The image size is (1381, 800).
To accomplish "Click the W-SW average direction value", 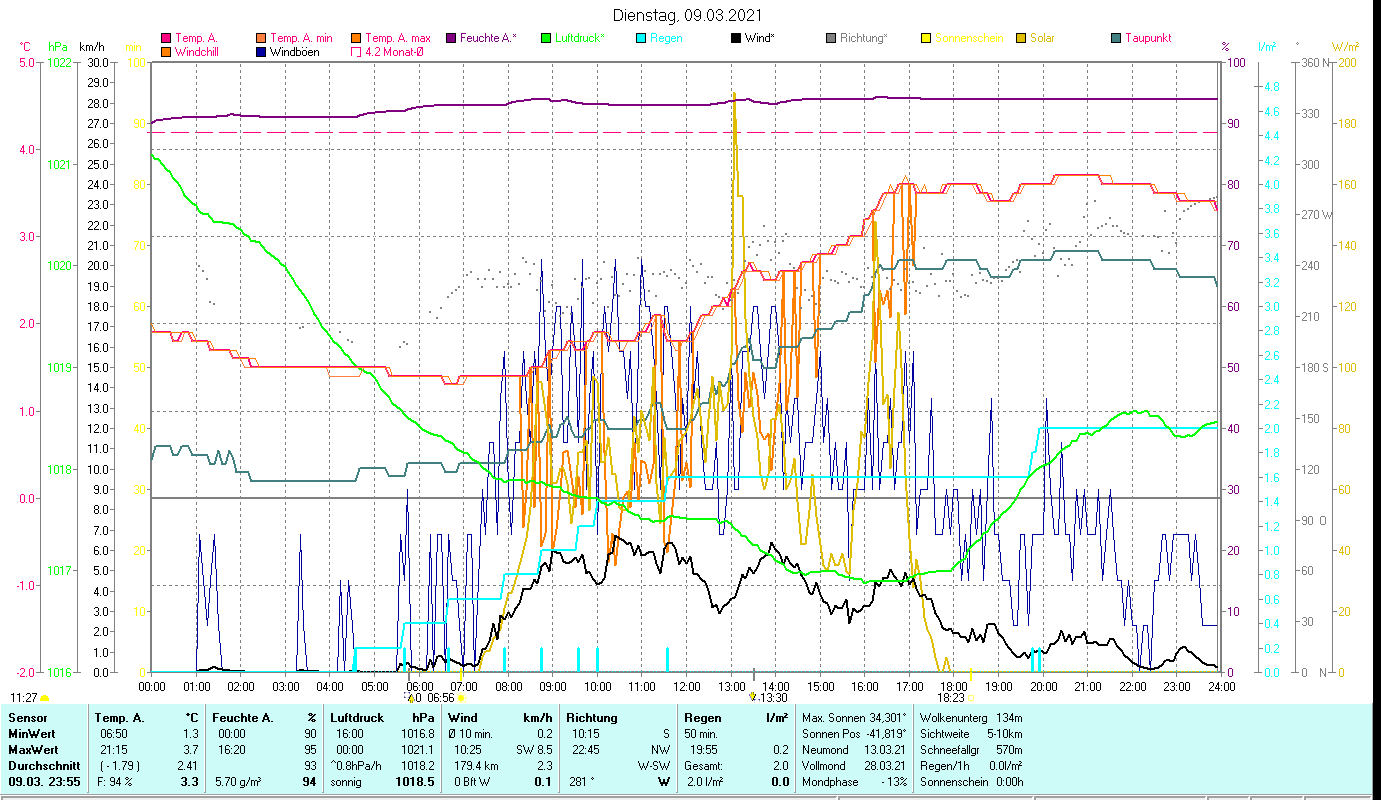I will click(652, 765).
